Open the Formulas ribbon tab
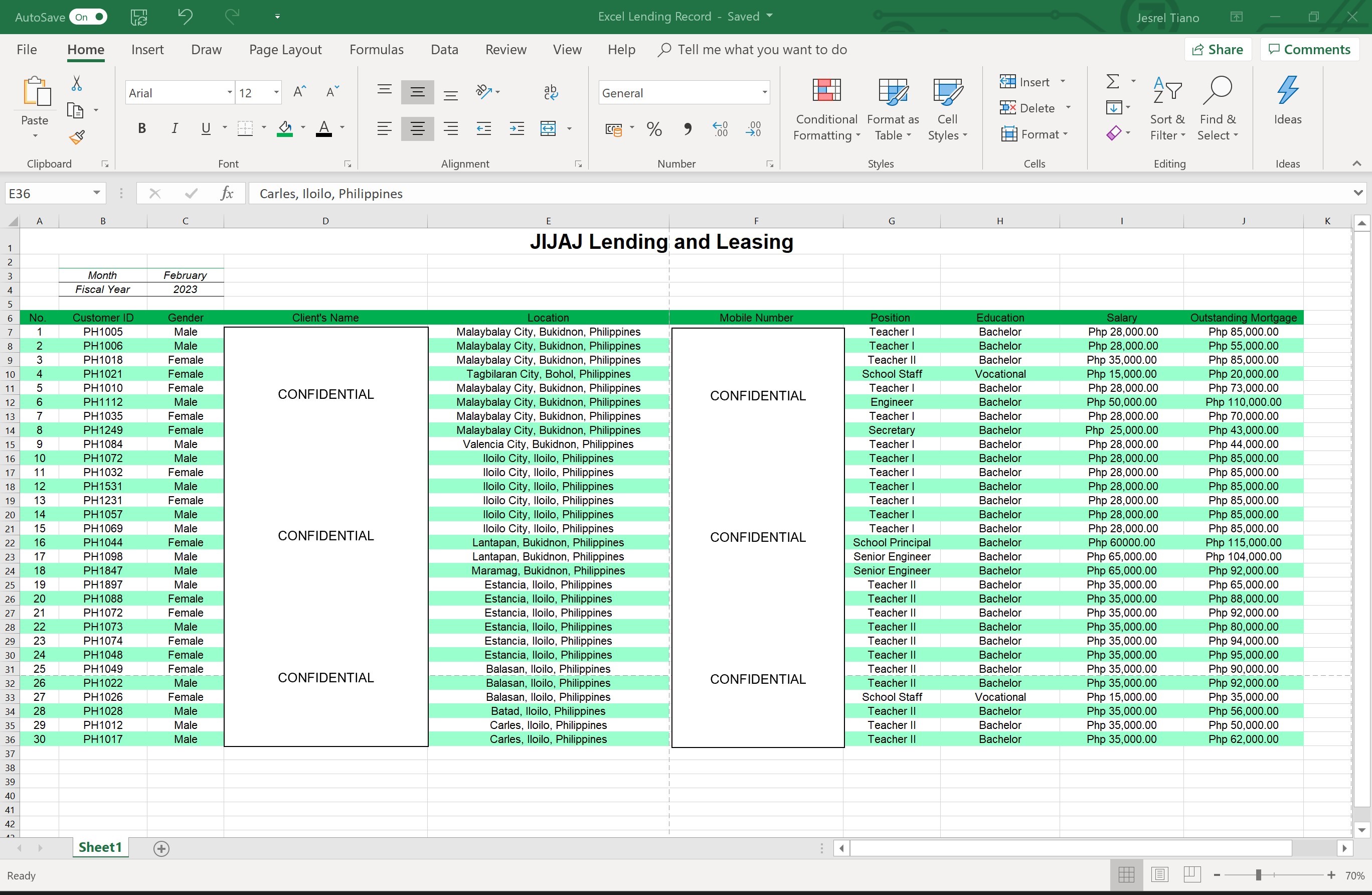This screenshot has width=1372, height=895. [377, 50]
